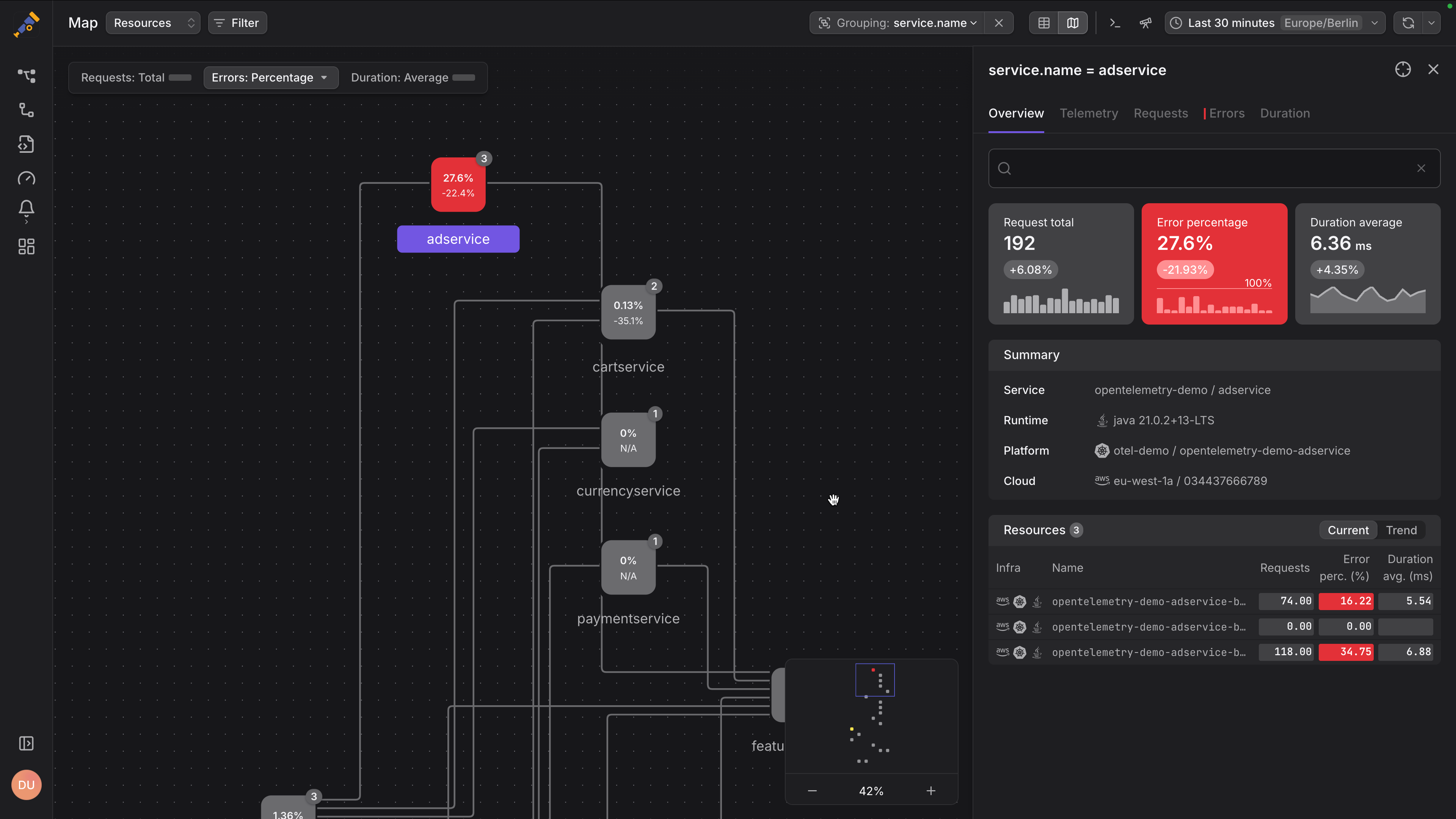
Task: Switch Resources table to Trend
Action: (x=1401, y=530)
